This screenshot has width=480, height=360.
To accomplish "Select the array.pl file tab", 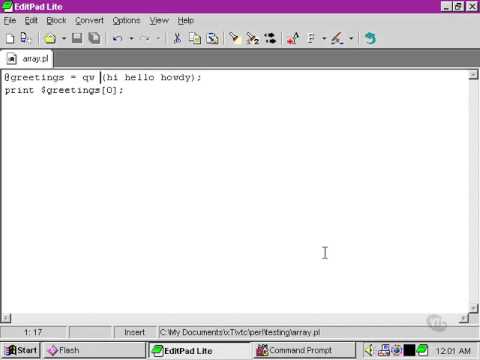I will click(x=27, y=59).
